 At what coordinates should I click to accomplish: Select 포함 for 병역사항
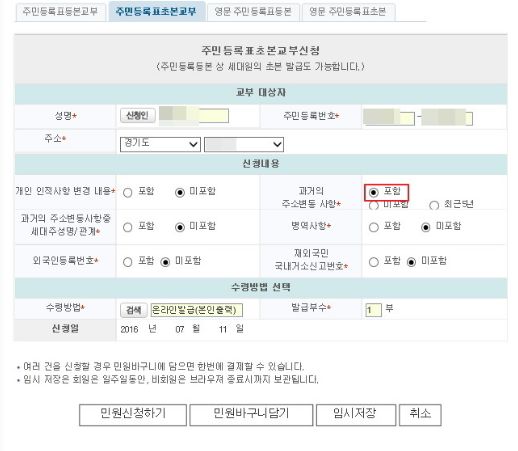(374, 227)
